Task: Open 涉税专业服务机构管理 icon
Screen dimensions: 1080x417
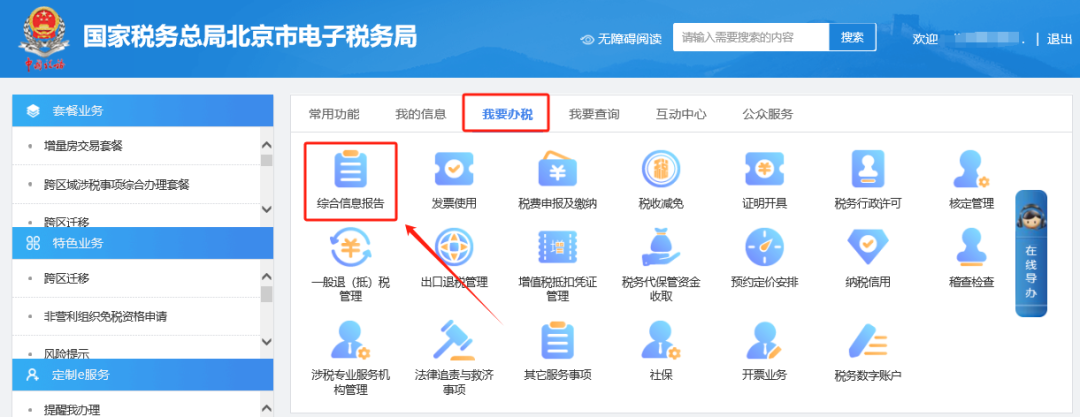Action: point(351,340)
